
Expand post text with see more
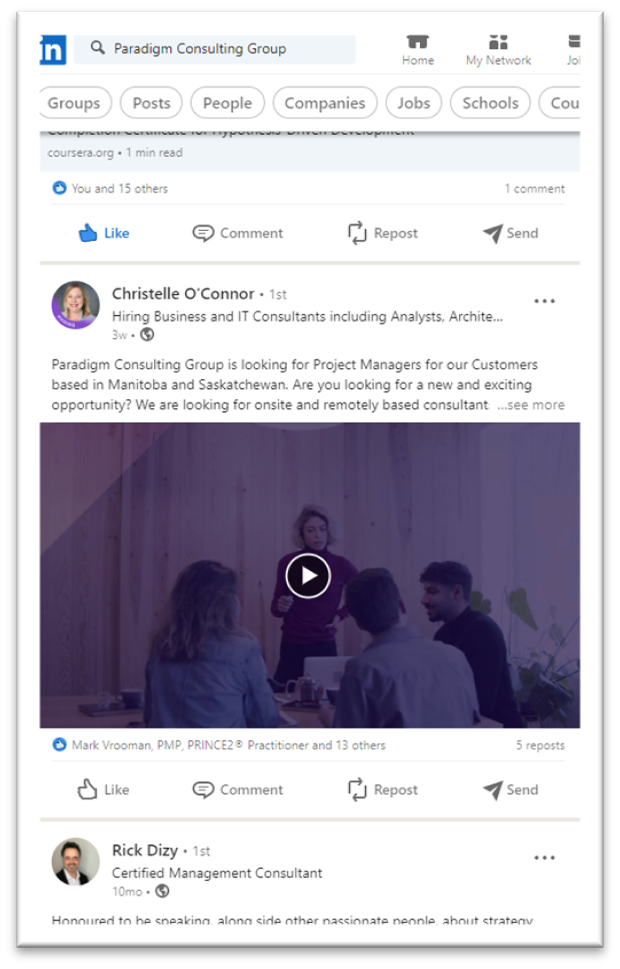coord(531,405)
